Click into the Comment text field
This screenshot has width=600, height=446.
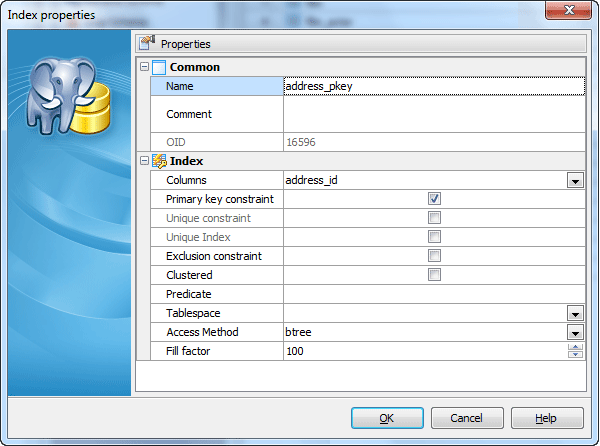click(433, 114)
